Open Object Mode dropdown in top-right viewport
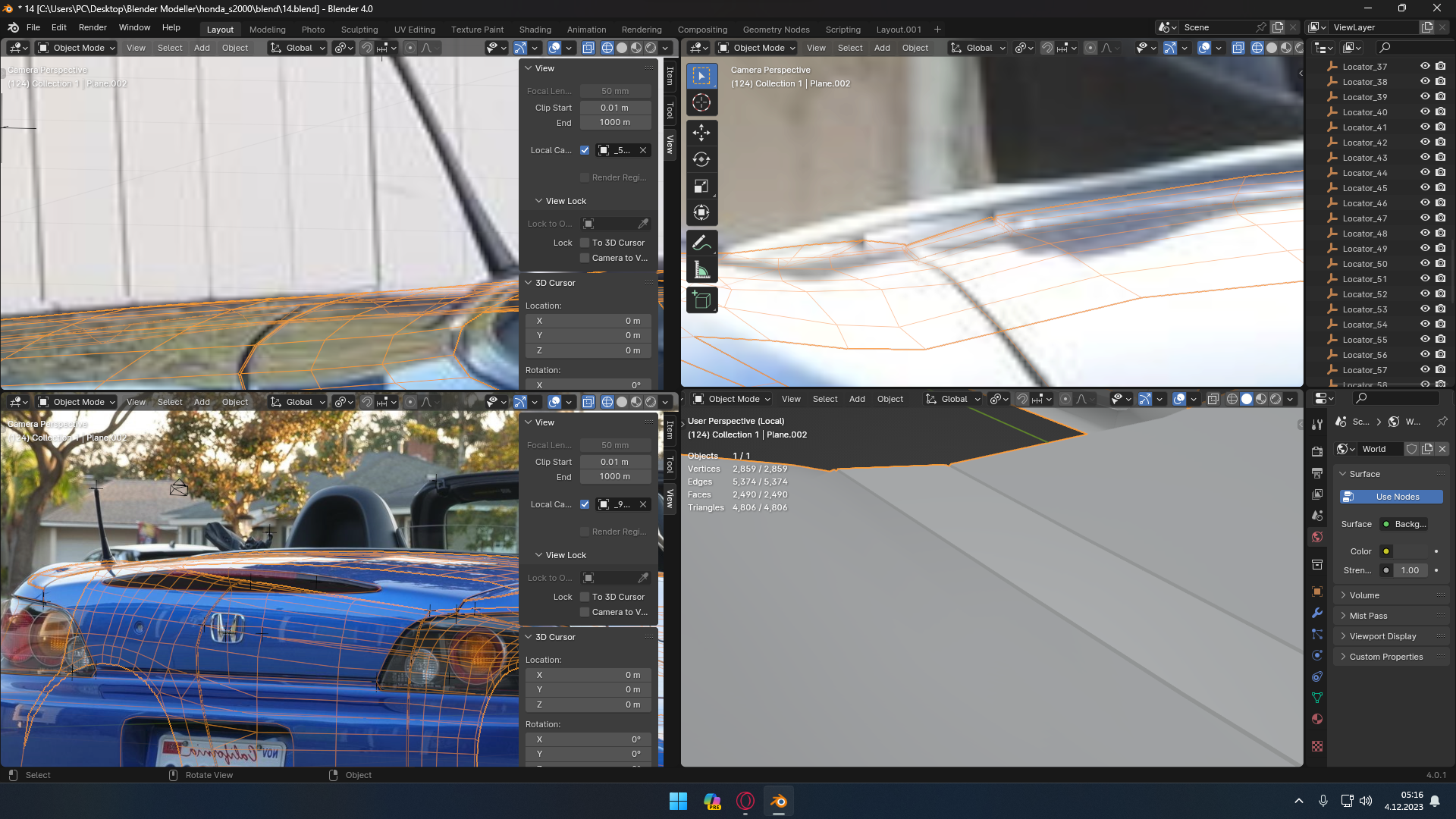Viewport: 1456px width, 819px height. tap(757, 48)
